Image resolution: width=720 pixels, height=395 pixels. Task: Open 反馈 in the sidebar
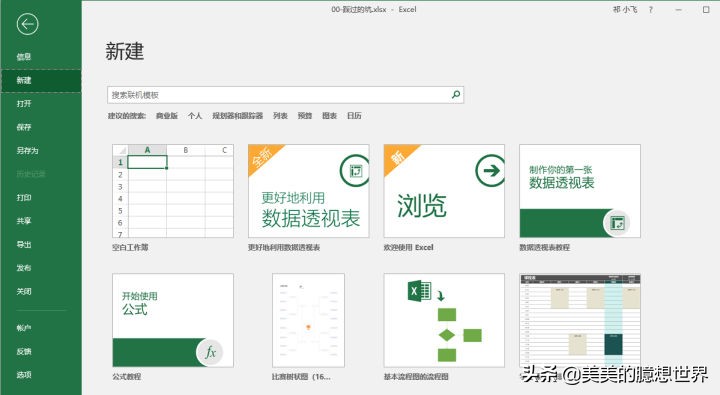24,351
